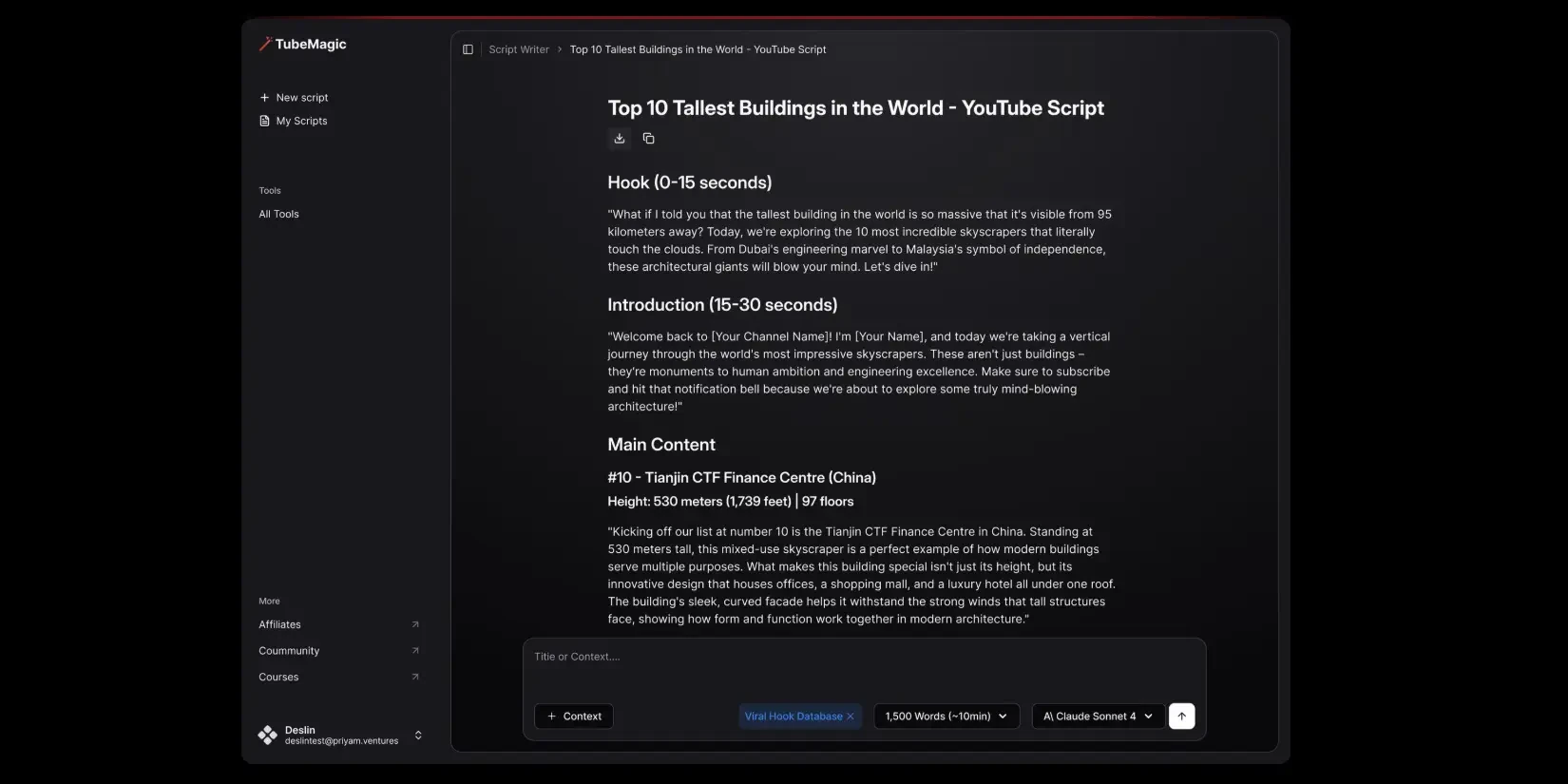Open the Courses link

tap(278, 677)
